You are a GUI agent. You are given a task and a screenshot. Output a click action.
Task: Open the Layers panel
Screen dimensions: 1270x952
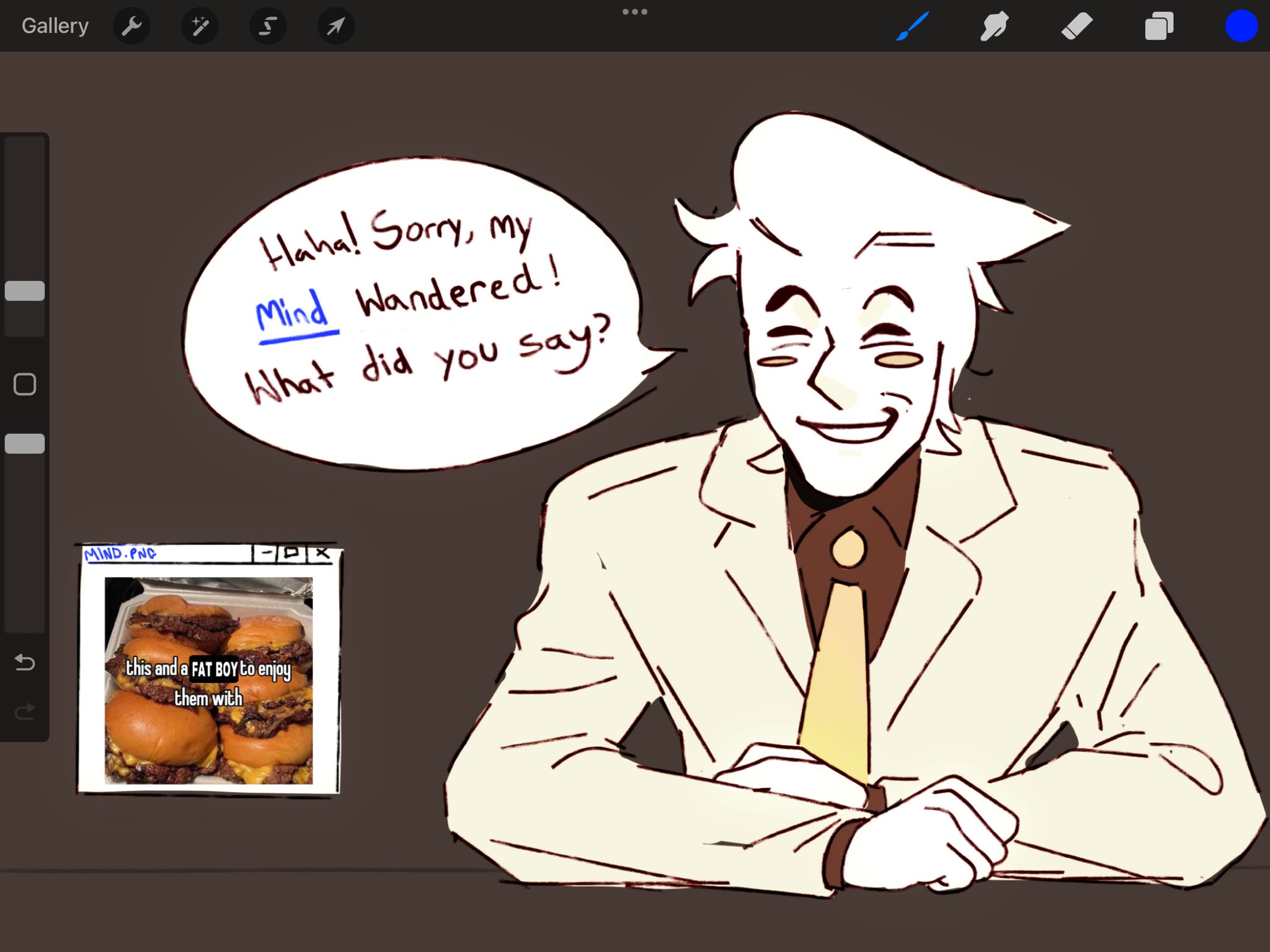[1158, 27]
